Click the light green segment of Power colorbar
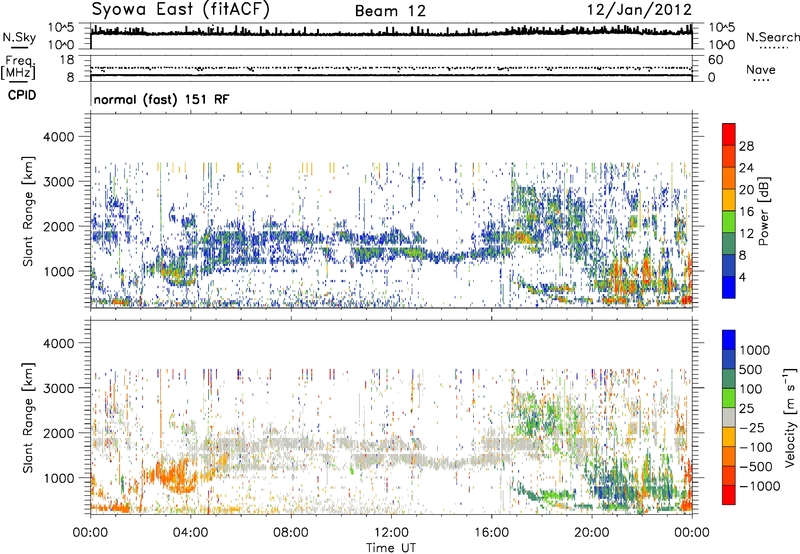This screenshot has width=800, height=554. 729,221
